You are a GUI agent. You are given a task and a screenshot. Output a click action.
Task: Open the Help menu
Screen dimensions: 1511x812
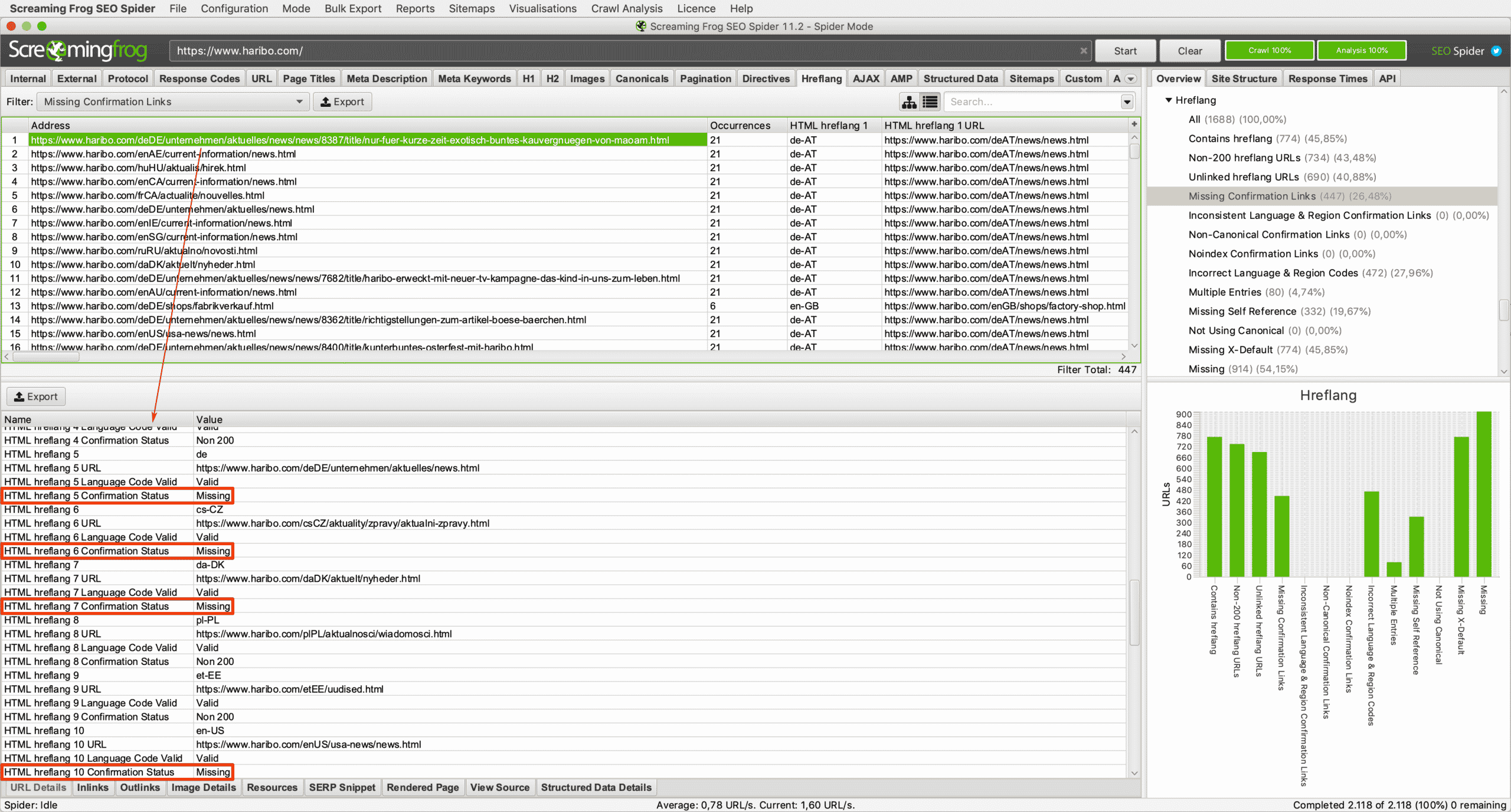(741, 8)
